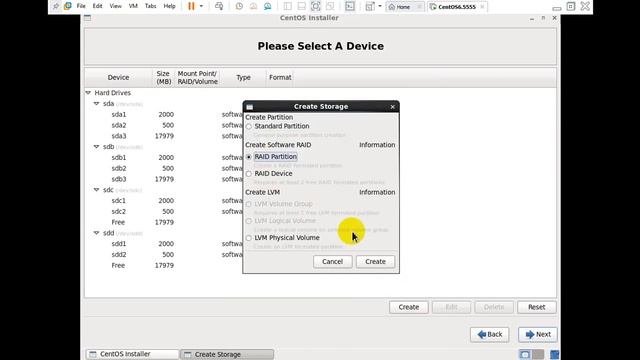Select the LVM Volume Group radio button
This screenshot has width=640, height=360.
[x=249, y=204]
